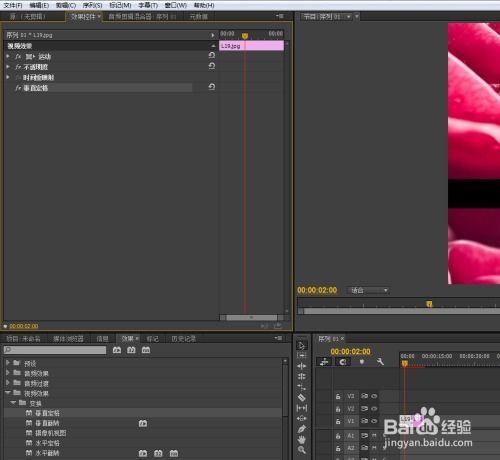Click the Program monitor timecode 00:00:02:00

coord(317,290)
